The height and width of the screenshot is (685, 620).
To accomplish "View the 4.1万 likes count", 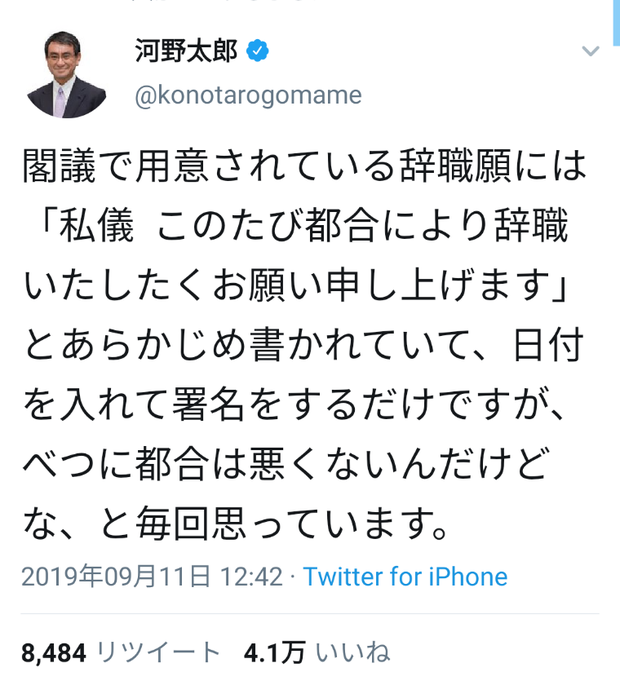I will coord(274,653).
